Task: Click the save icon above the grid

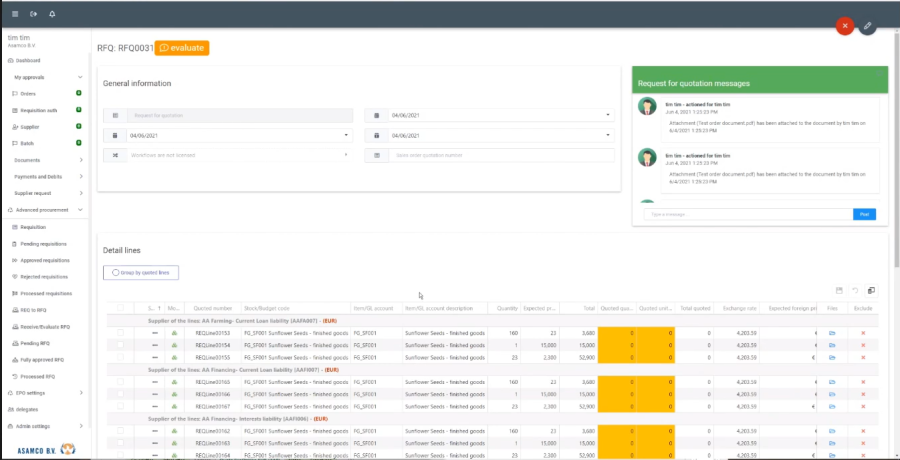Action: [839, 290]
